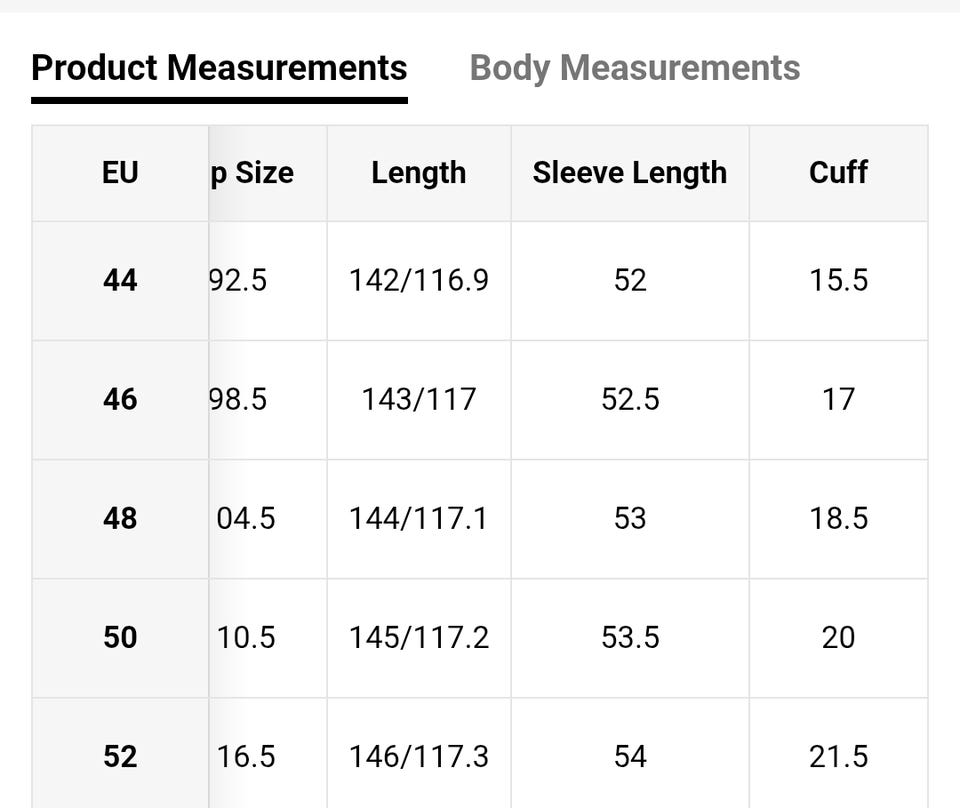Select EU size 50 row label
The width and height of the screenshot is (960, 808).
click(x=120, y=638)
